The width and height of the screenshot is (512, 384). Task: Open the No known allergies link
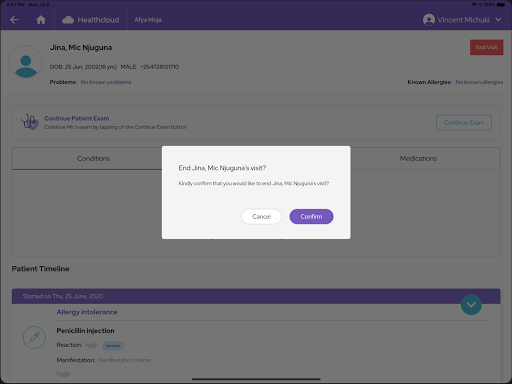pyautogui.click(x=479, y=82)
